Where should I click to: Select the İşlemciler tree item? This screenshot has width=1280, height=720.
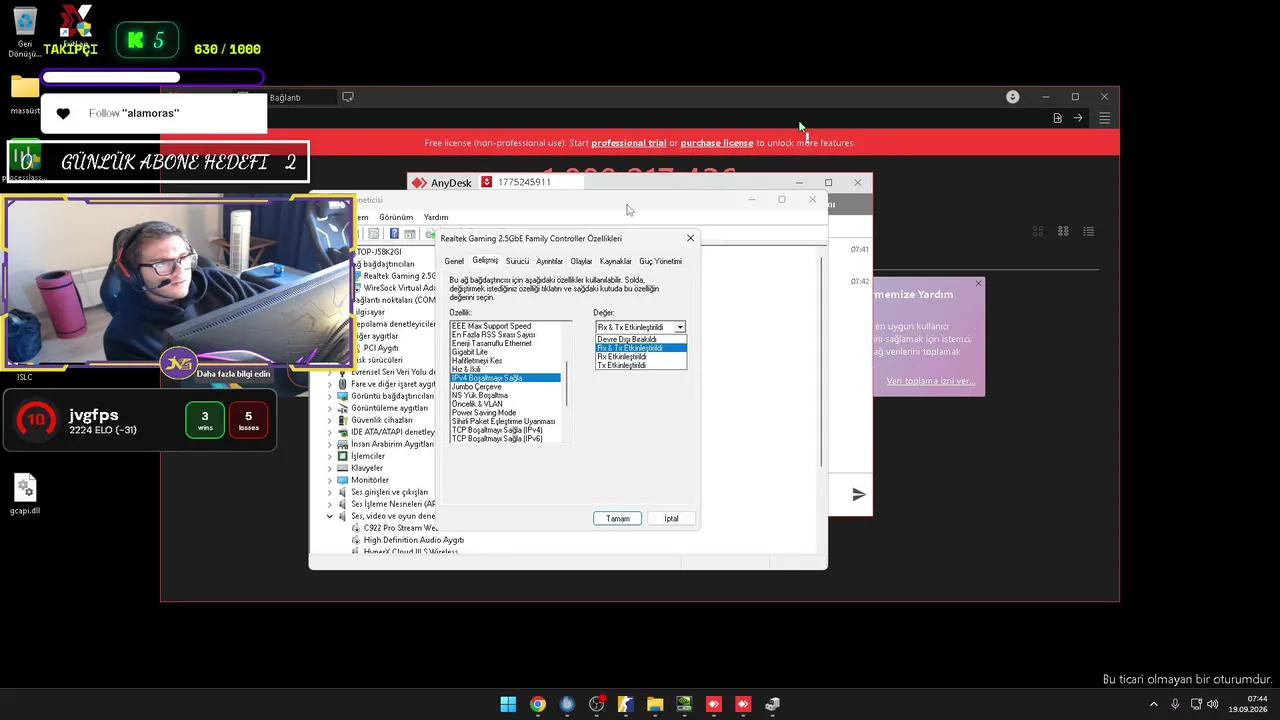[368, 456]
